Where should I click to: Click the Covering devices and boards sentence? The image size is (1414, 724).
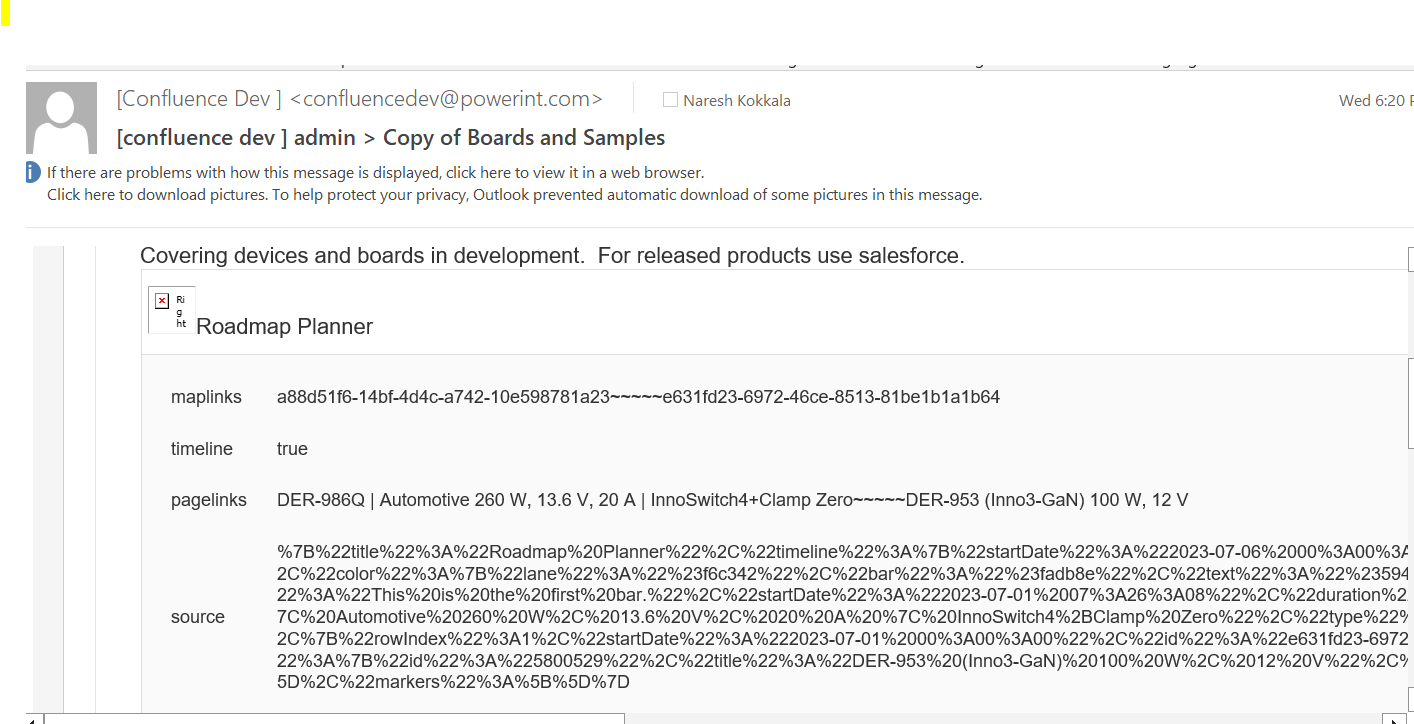(x=552, y=256)
